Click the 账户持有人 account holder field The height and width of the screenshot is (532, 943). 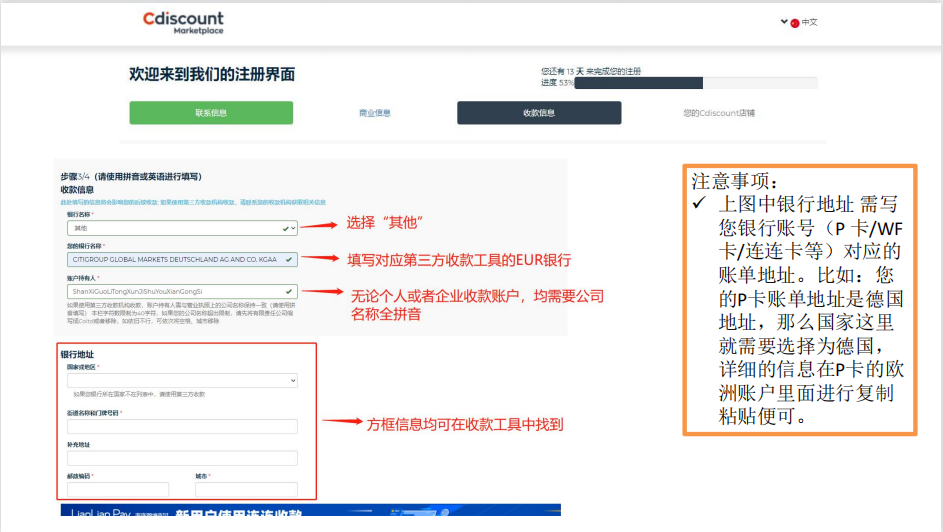click(x=175, y=291)
